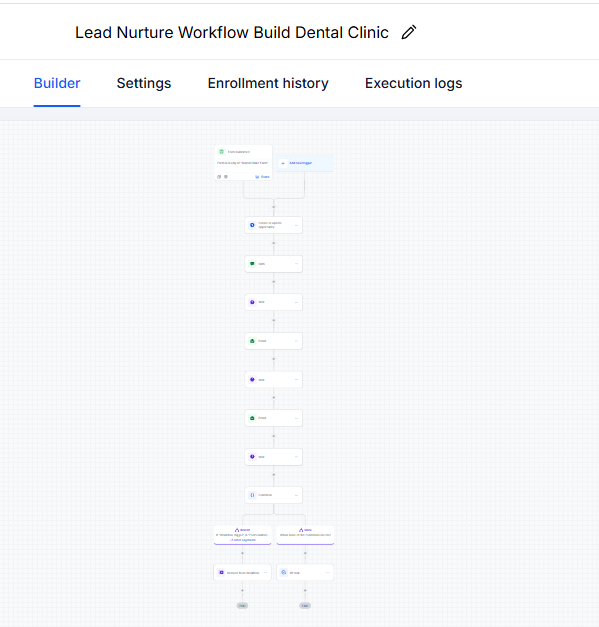Select clock icon of Wait between the Emails
The width and height of the screenshot is (599, 627).
[x=252, y=379]
